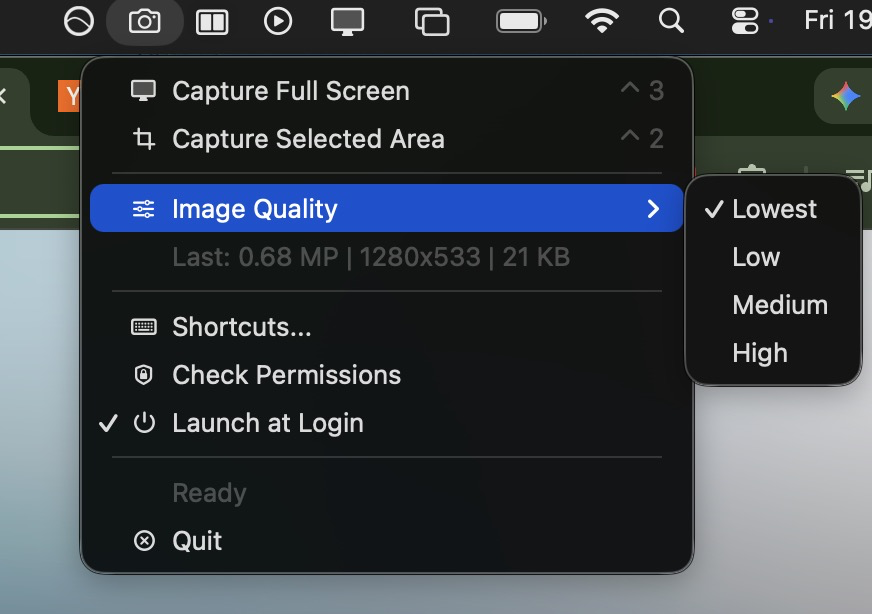The height and width of the screenshot is (614, 872).
Task: Open the Wi-Fi menu bar icon
Action: coord(602,22)
